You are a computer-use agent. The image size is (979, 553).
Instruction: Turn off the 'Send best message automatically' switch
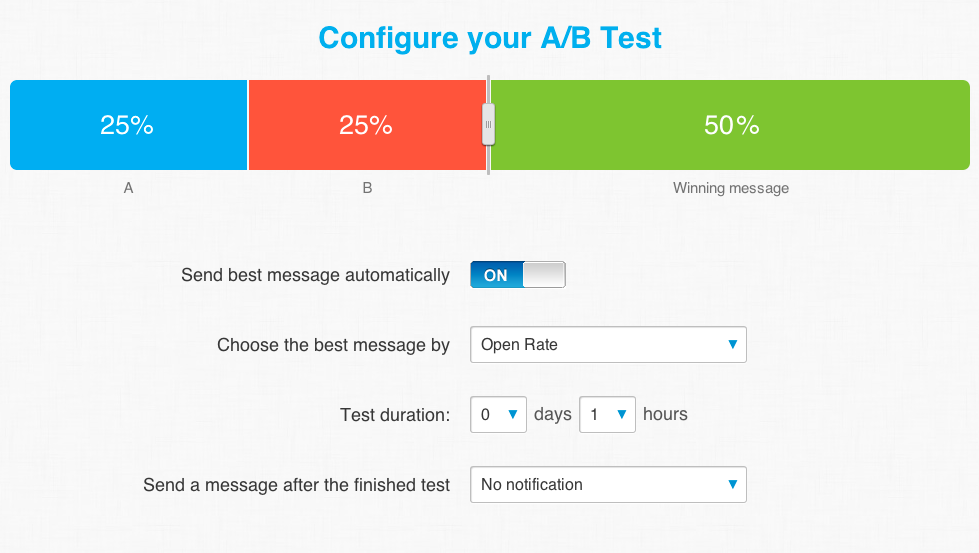(x=518, y=275)
